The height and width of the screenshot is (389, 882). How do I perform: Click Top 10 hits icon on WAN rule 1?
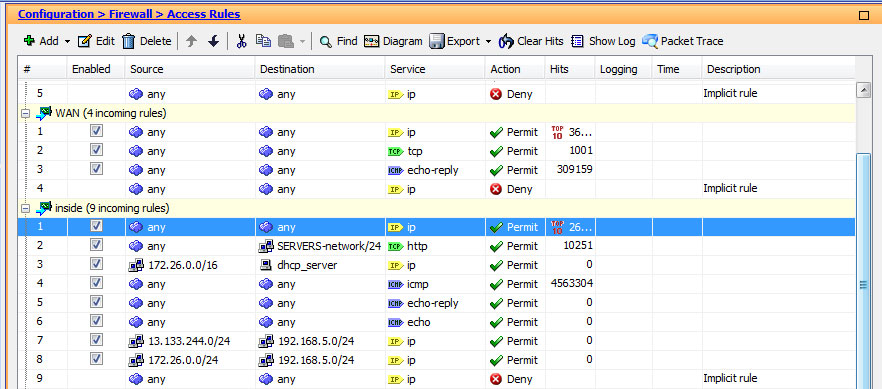[x=557, y=132]
